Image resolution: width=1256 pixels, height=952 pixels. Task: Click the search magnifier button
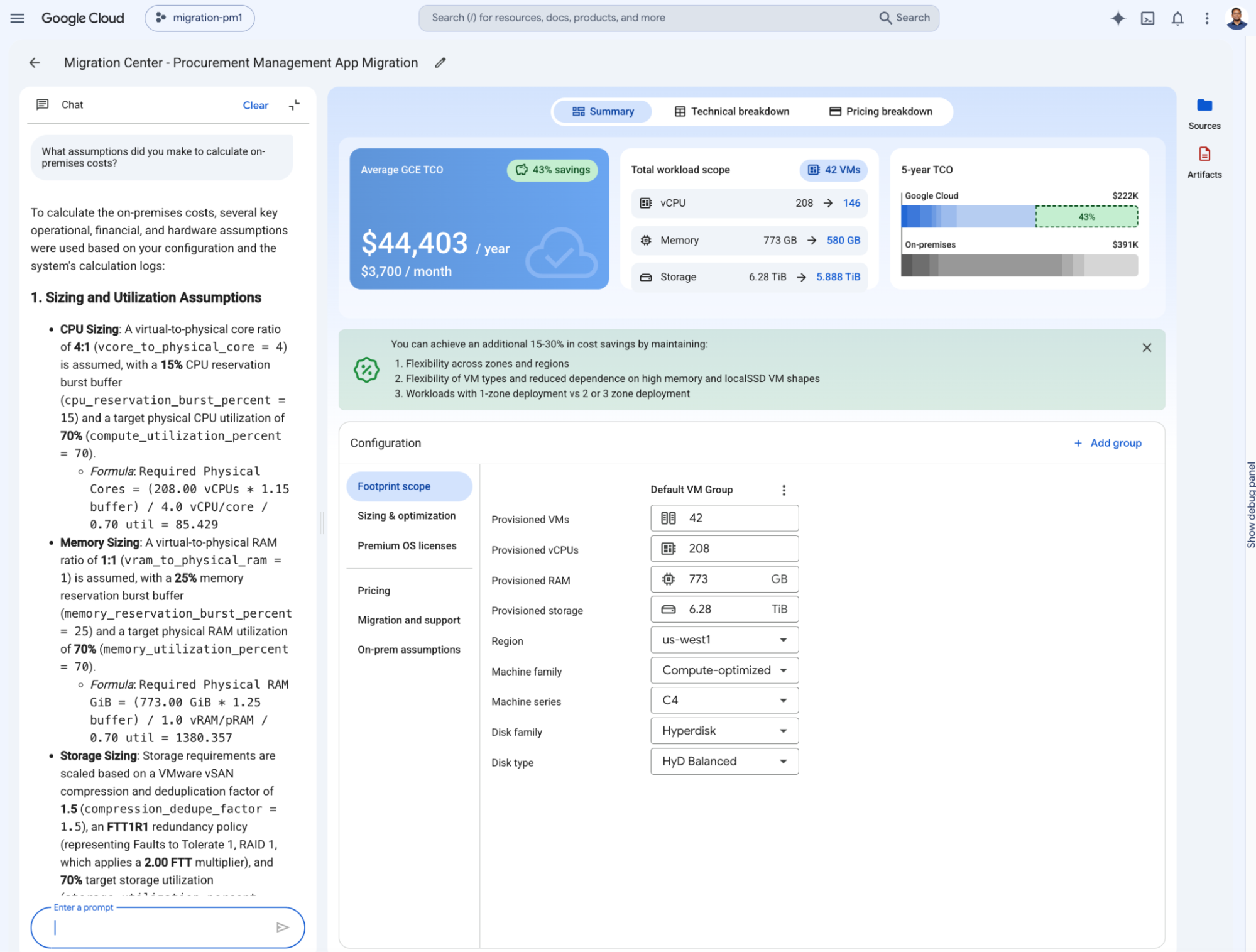[x=904, y=18]
